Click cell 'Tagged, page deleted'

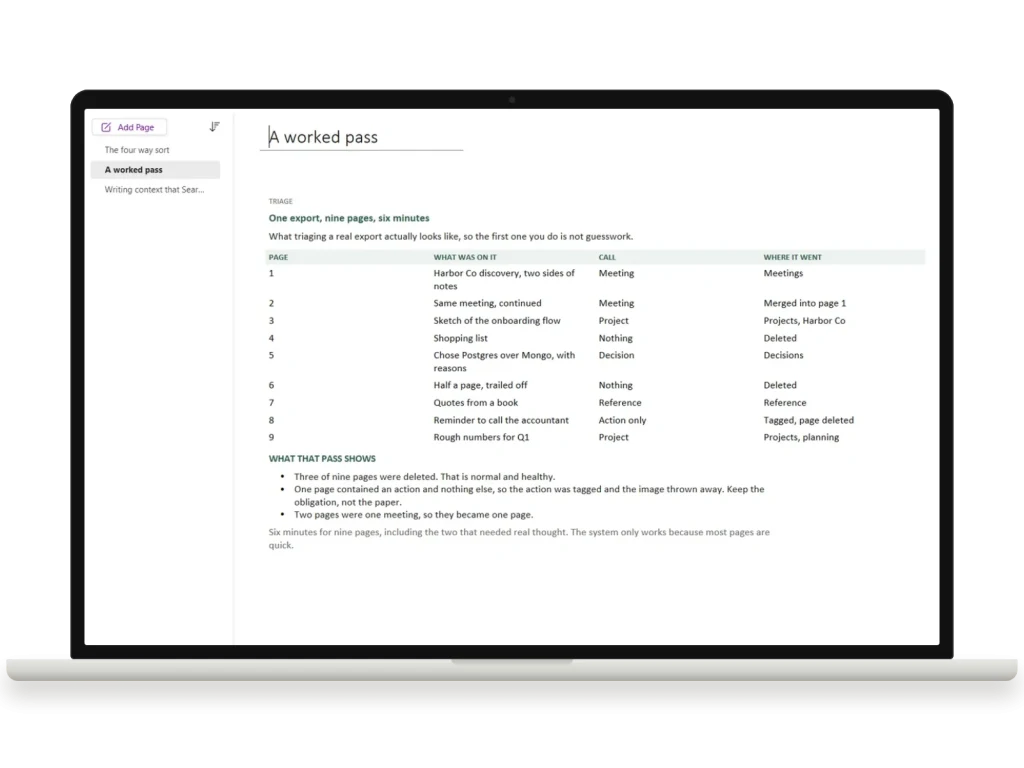click(808, 421)
